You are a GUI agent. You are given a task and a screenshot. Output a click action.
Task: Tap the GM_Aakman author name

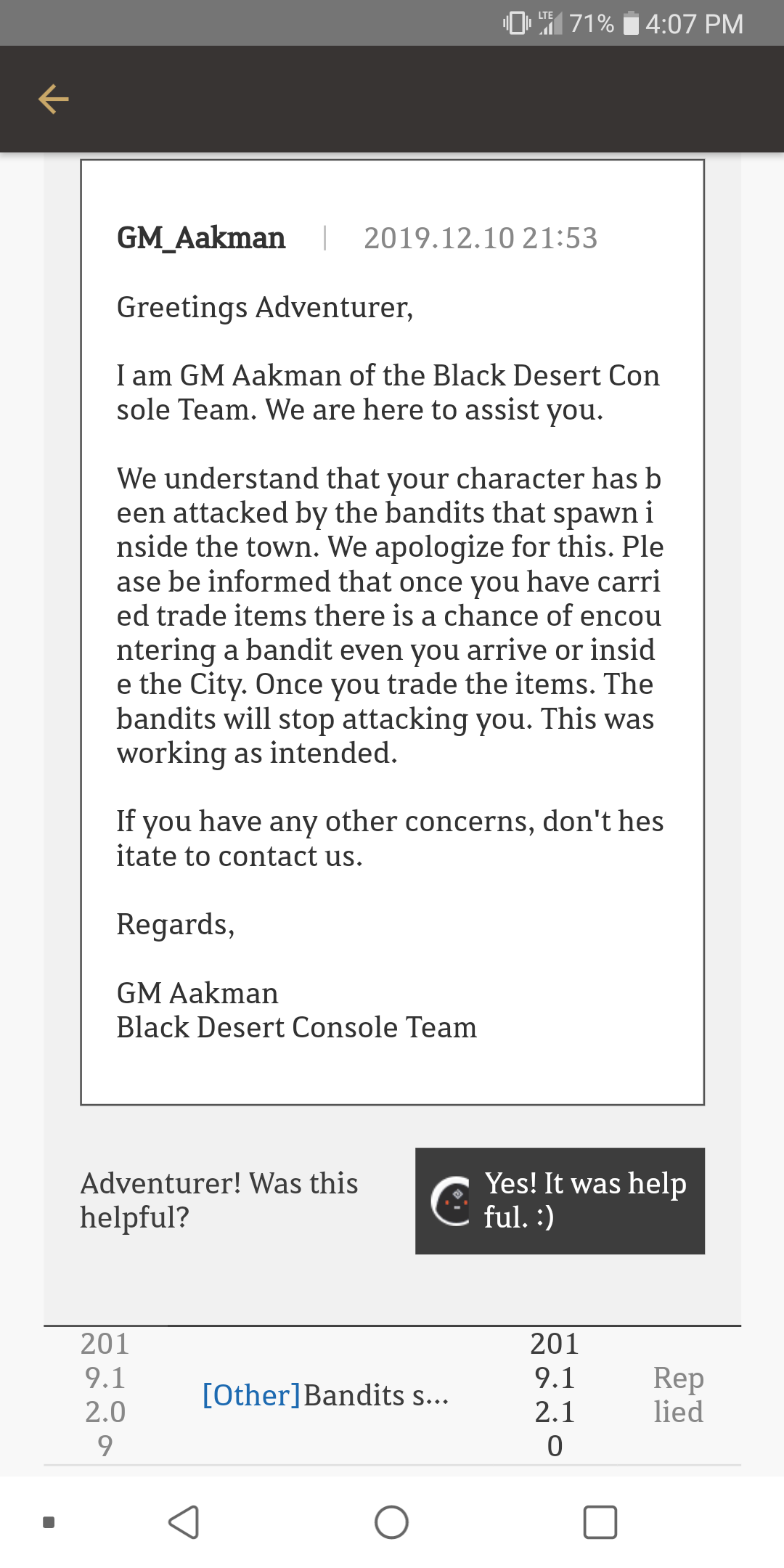[201, 238]
